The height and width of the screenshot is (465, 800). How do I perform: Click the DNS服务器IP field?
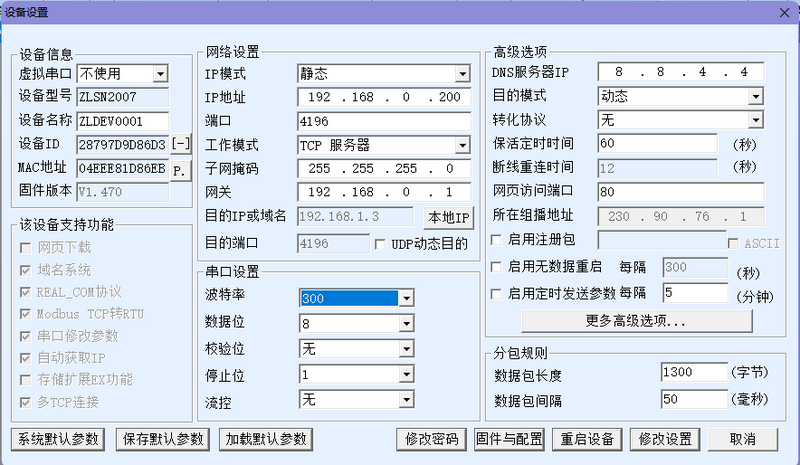(x=681, y=72)
